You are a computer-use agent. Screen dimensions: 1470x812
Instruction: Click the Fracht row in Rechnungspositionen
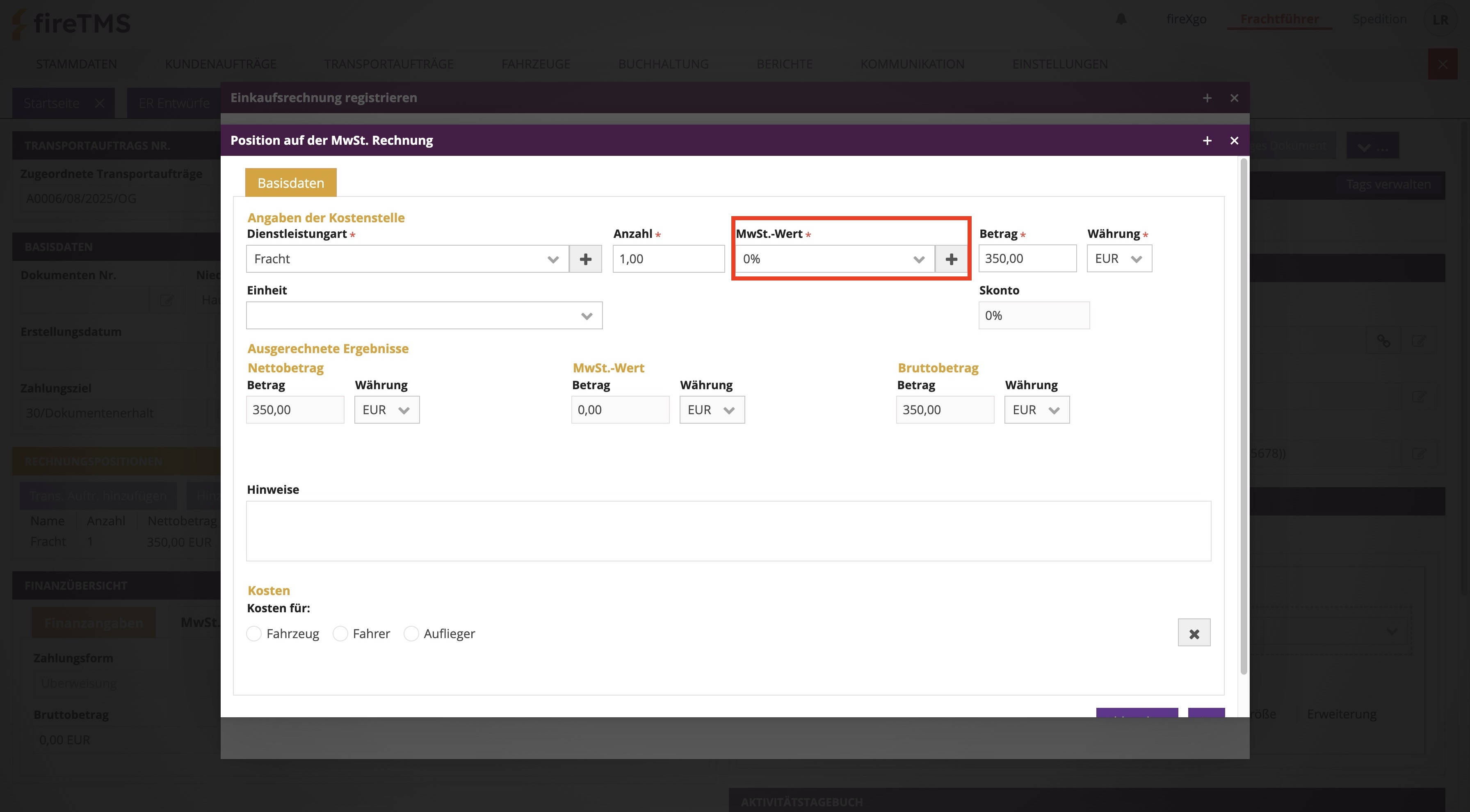point(121,541)
